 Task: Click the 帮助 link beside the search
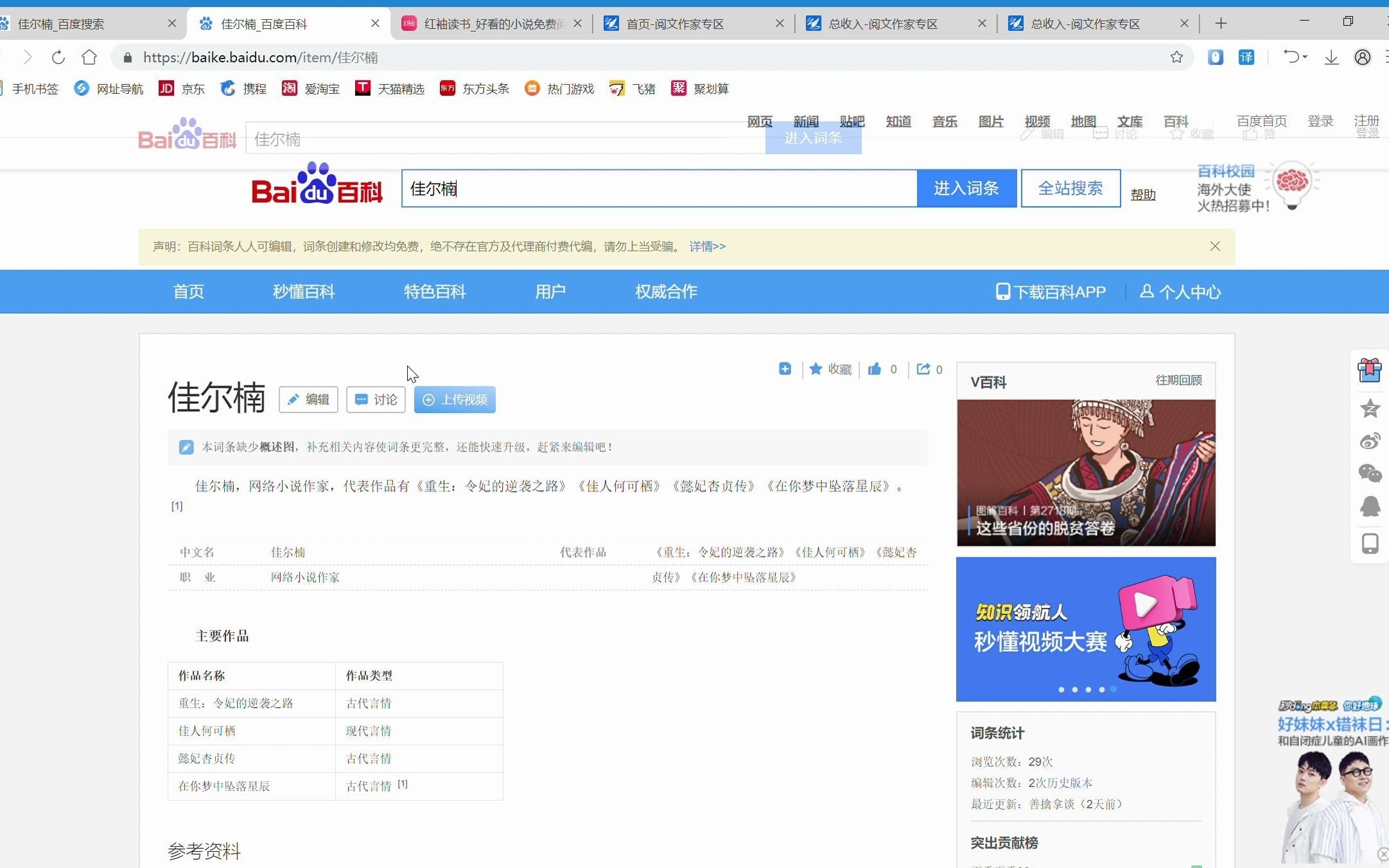1143,194
